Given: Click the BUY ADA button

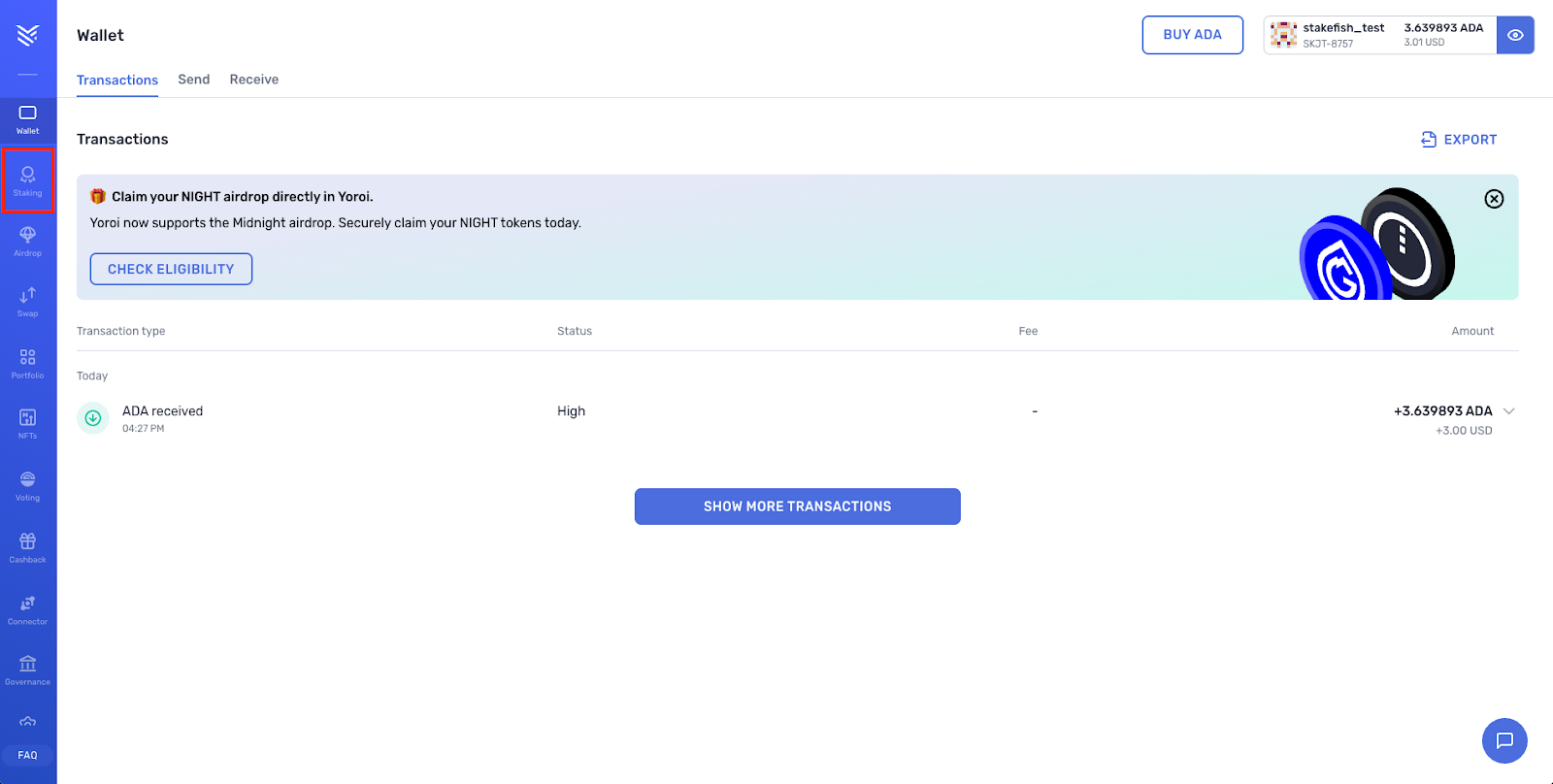Looking at the screenshot, I should tap(1192, 35).
